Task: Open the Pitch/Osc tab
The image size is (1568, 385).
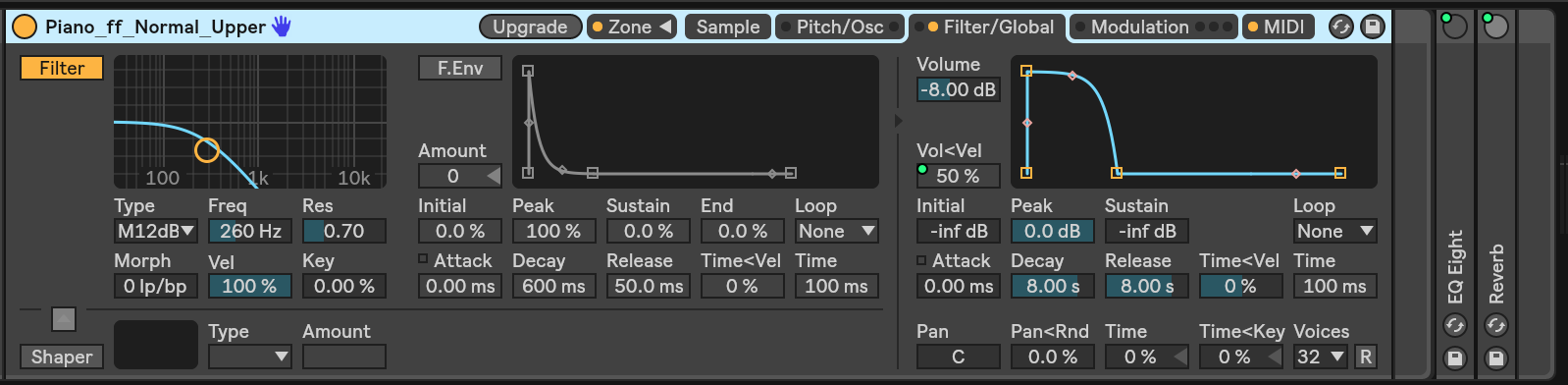Action: (839, 27)
